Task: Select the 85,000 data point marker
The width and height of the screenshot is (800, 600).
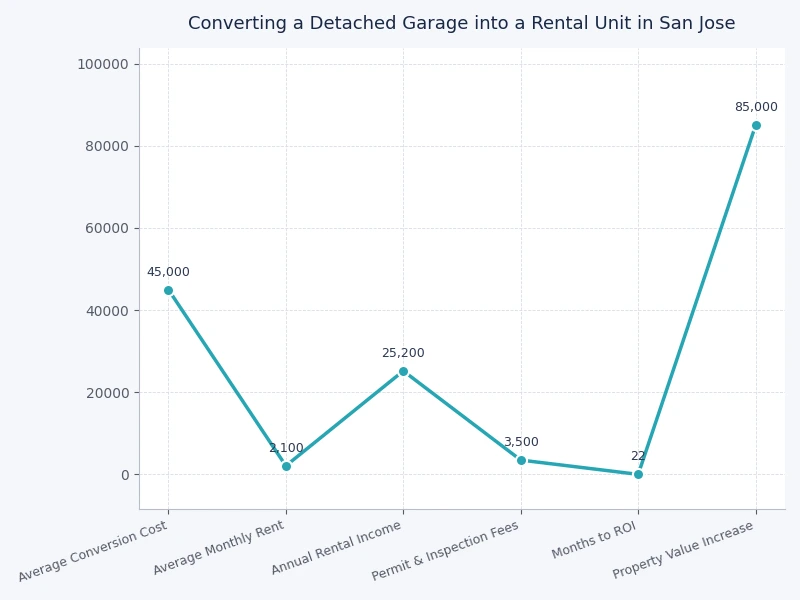Action: [756, 126]
